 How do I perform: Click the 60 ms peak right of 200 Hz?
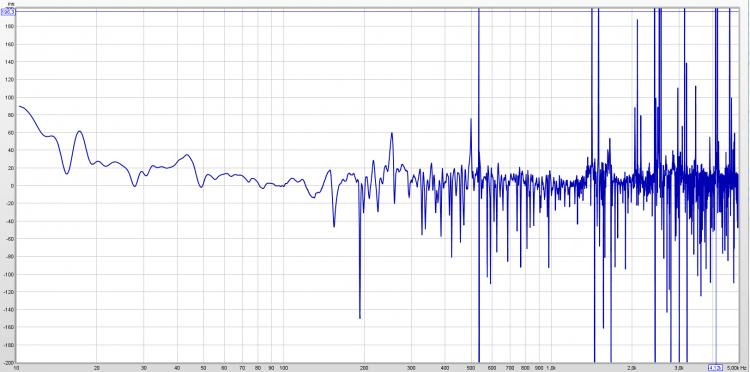[391, 133]
